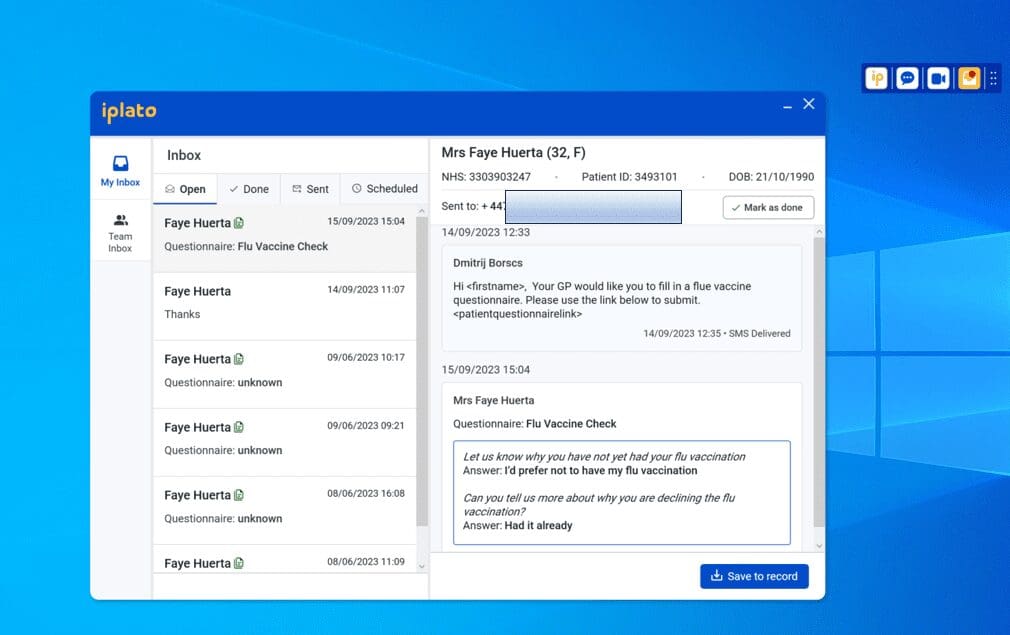Switch to the Sent tab

(310, 189)
